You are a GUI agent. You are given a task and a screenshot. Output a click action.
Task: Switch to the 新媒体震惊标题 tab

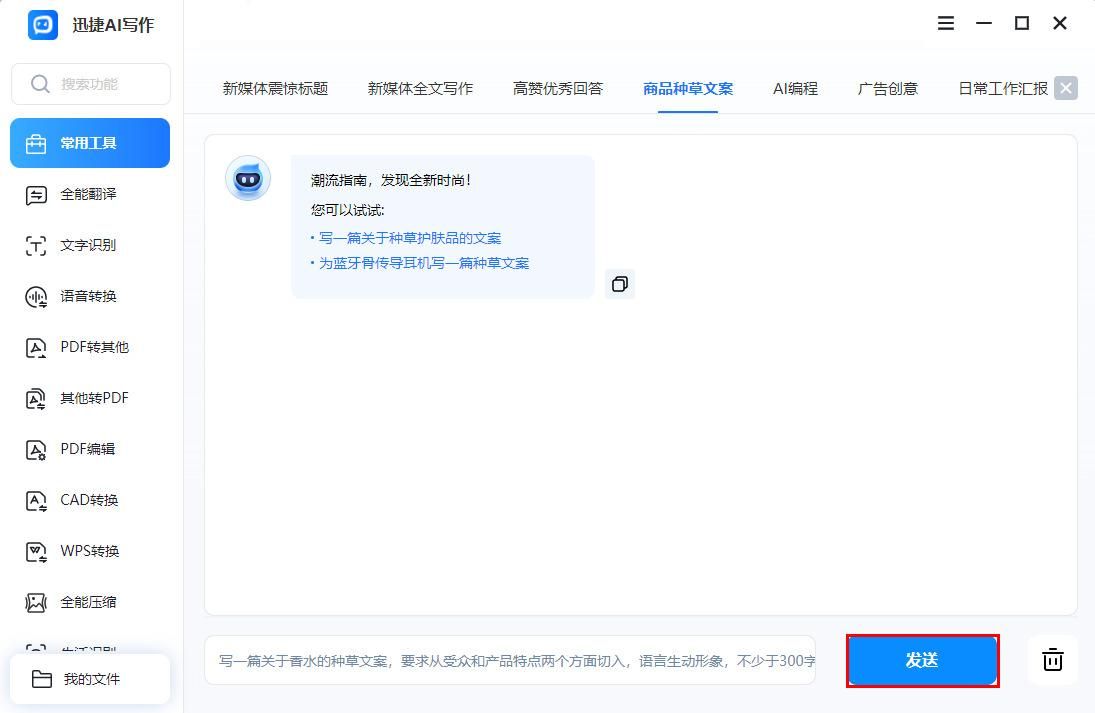[x=275, y=89]
